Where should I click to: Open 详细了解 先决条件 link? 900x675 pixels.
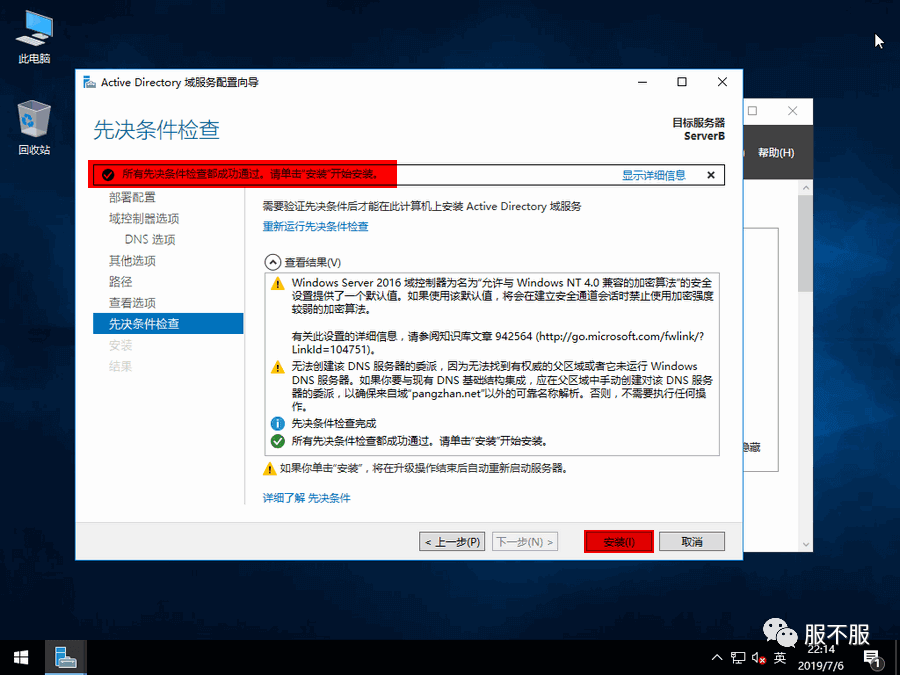[307, 498]
